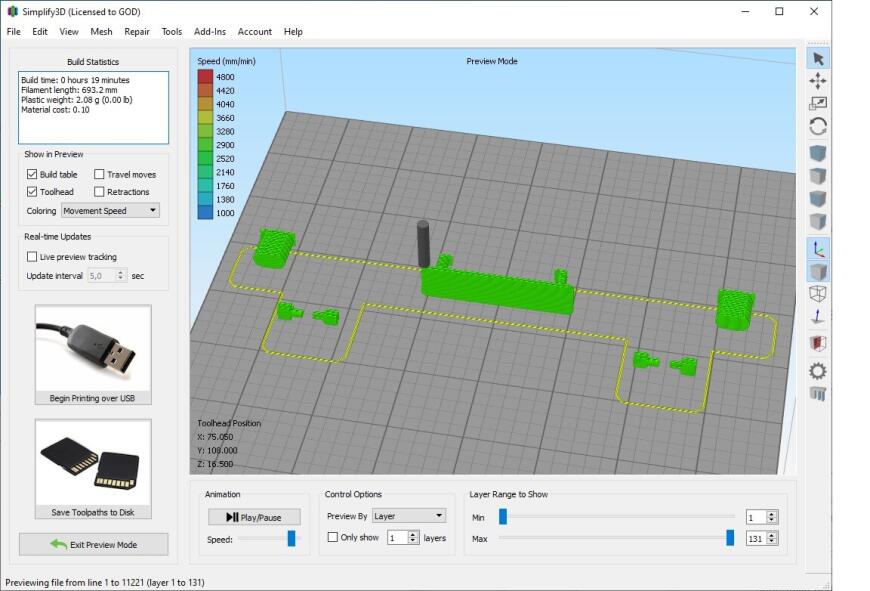Increase the Max layer value
The height and width of the screenshot is (591, 870).
tap(771, 535)
